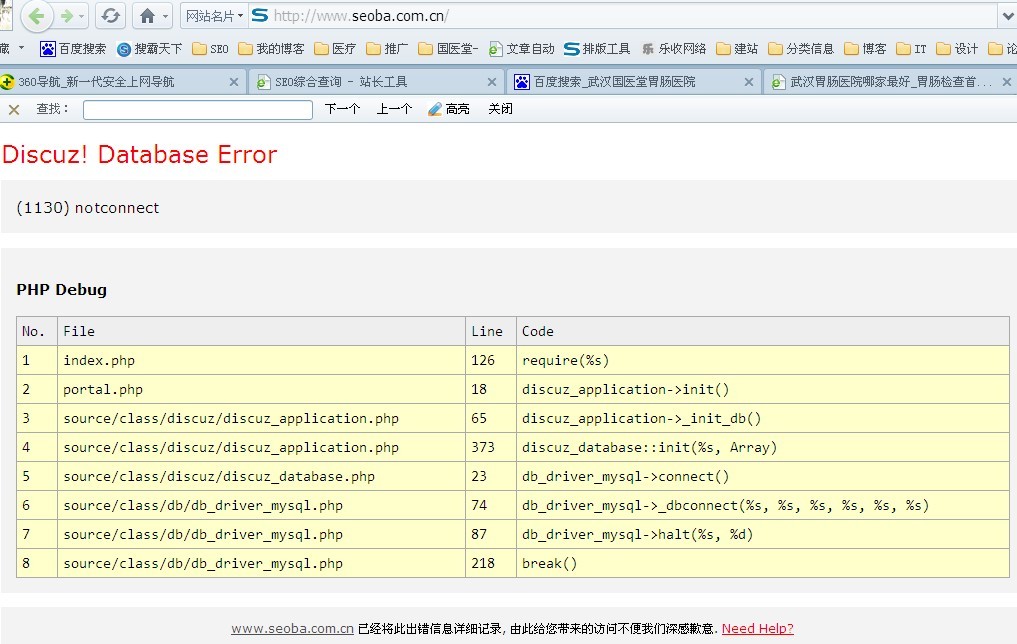Screen dimensions: 1017x644
Task: Expand the address bar history dropdown
Action: (1008, 16)
